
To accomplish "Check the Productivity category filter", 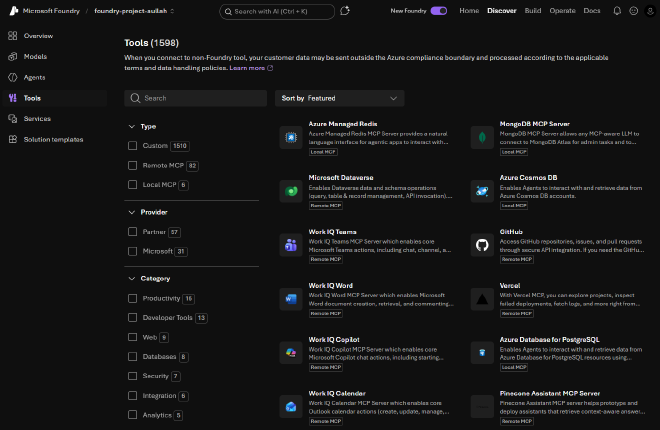I will click(133, 298).
